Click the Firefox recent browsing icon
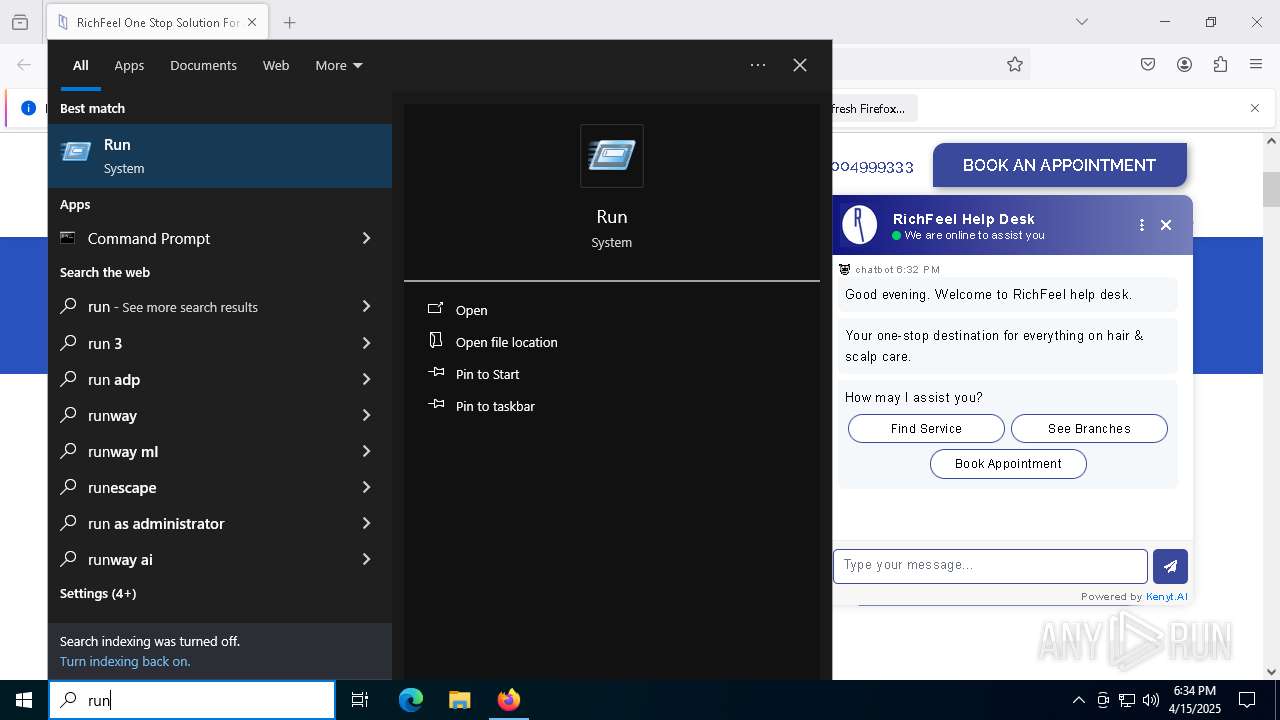This screenshot has height=720, width=1280. pyautogui.click(x=20, y=22)
